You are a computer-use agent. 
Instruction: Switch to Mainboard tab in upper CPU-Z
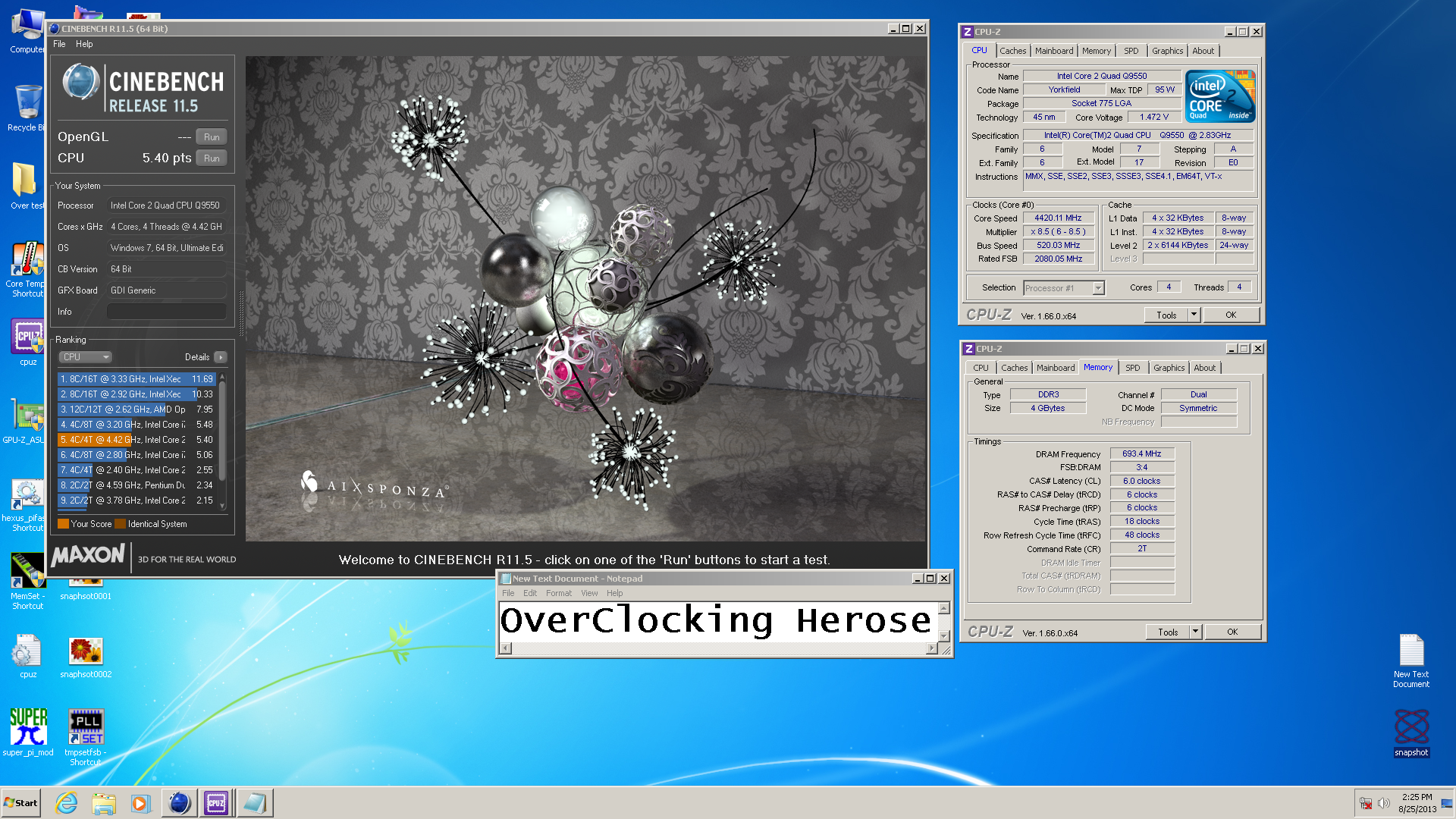coord(1054,51)
